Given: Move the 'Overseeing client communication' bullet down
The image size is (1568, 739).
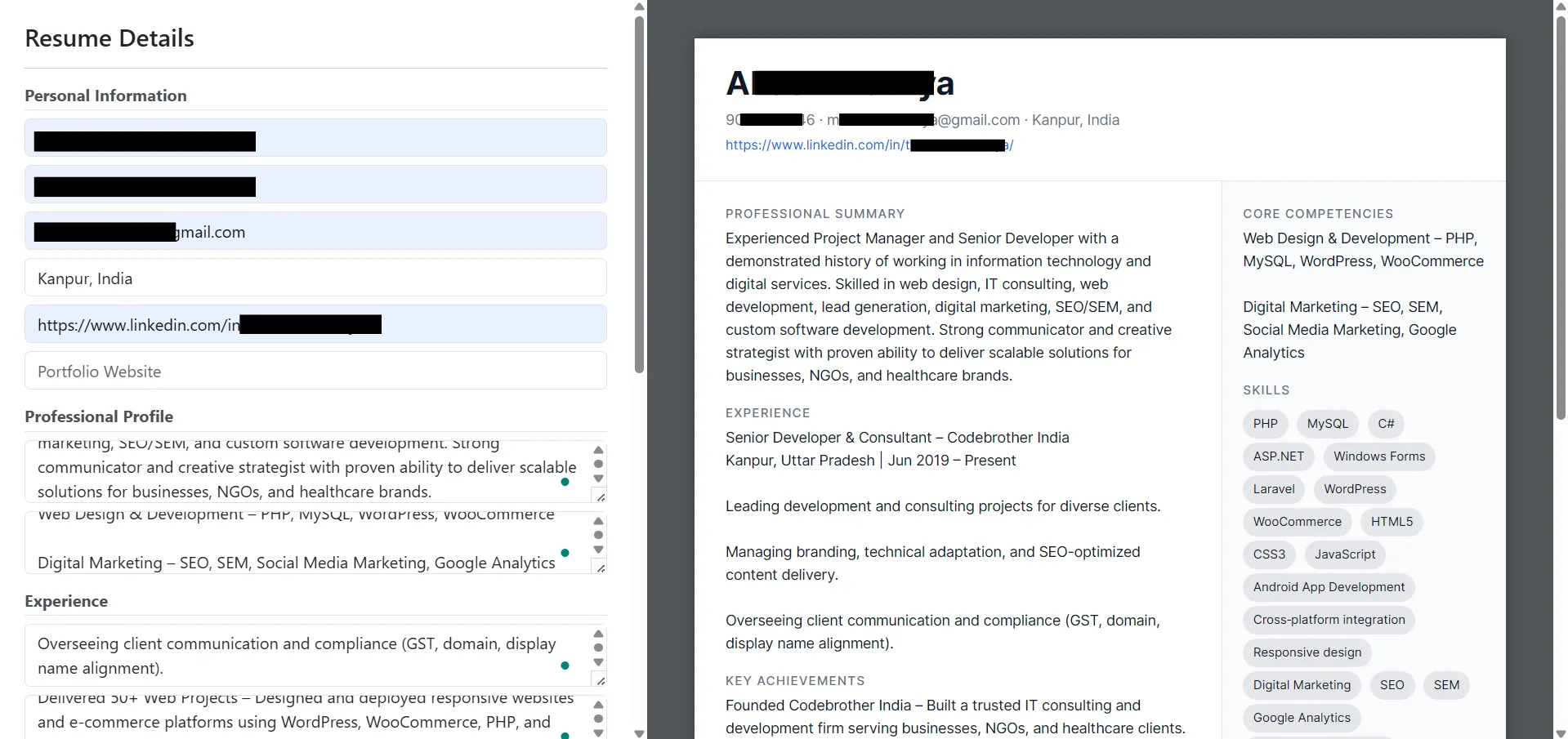Looking at the screenshot, I should 598,662.
